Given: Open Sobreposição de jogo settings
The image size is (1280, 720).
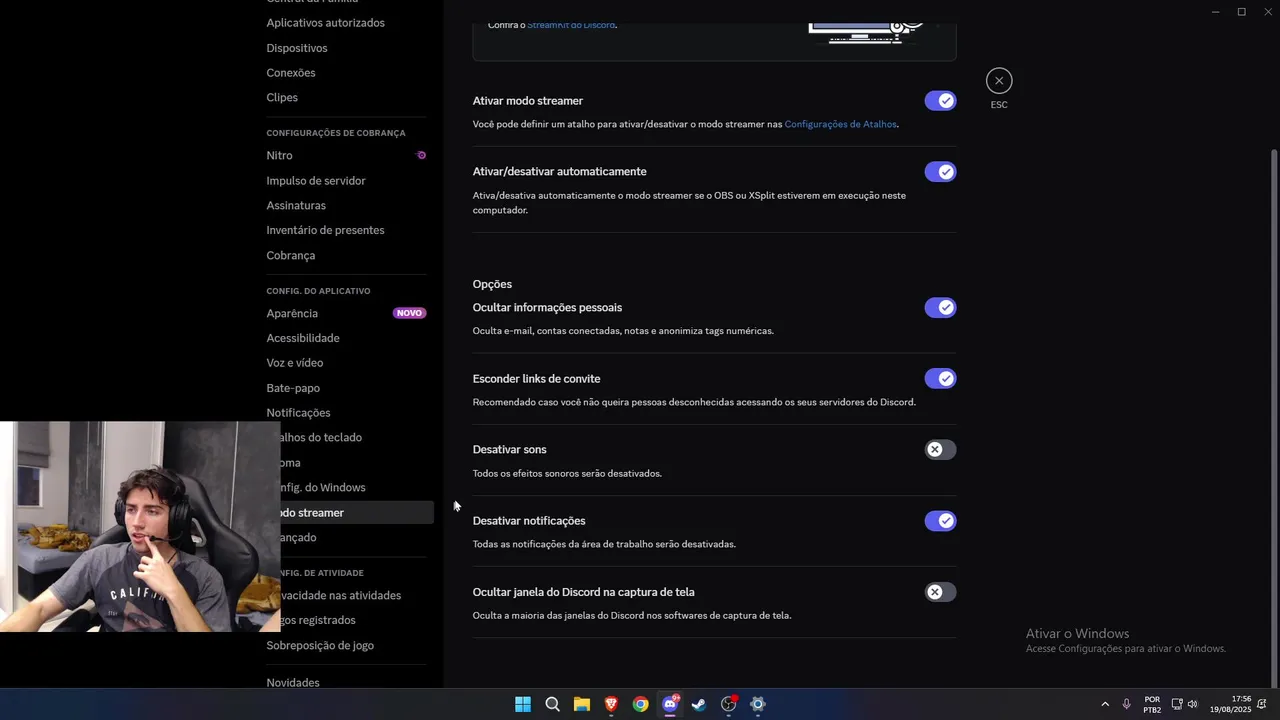Looking at the screenshot, I should [x=320, y=646].
